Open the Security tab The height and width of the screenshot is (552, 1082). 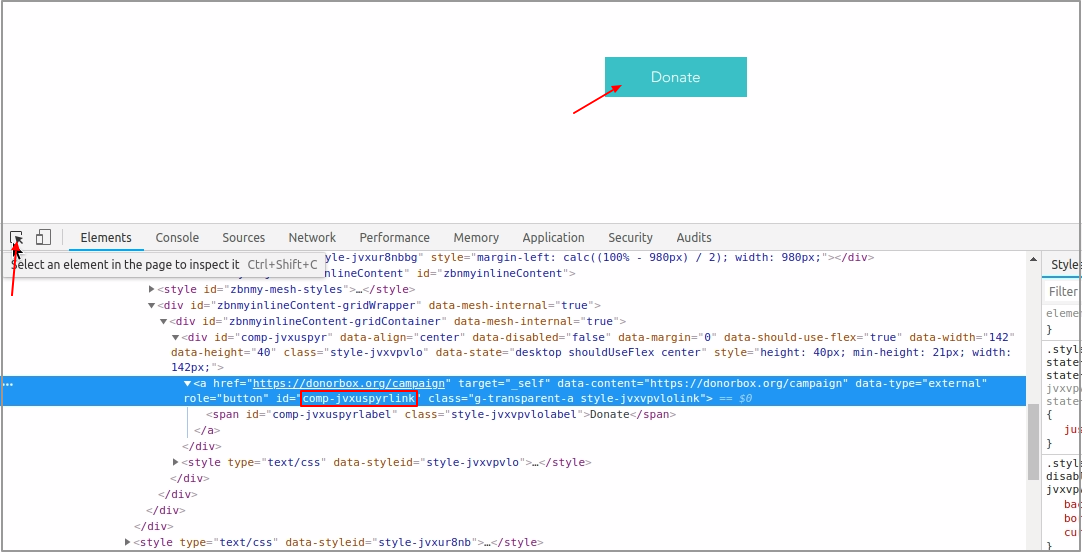pos(630,237)
